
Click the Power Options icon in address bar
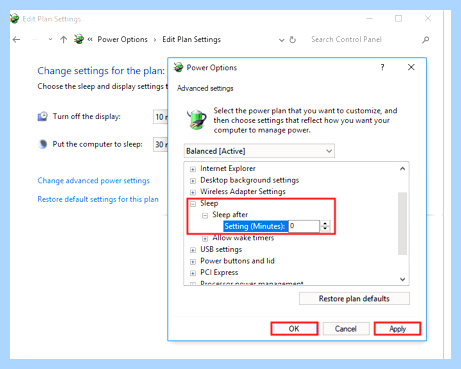79,39
